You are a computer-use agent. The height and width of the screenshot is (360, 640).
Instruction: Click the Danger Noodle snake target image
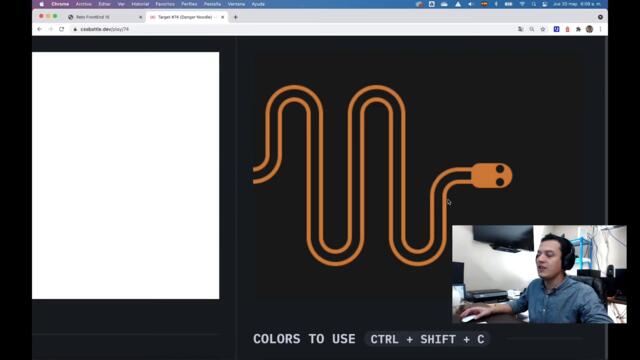[382, 176]
